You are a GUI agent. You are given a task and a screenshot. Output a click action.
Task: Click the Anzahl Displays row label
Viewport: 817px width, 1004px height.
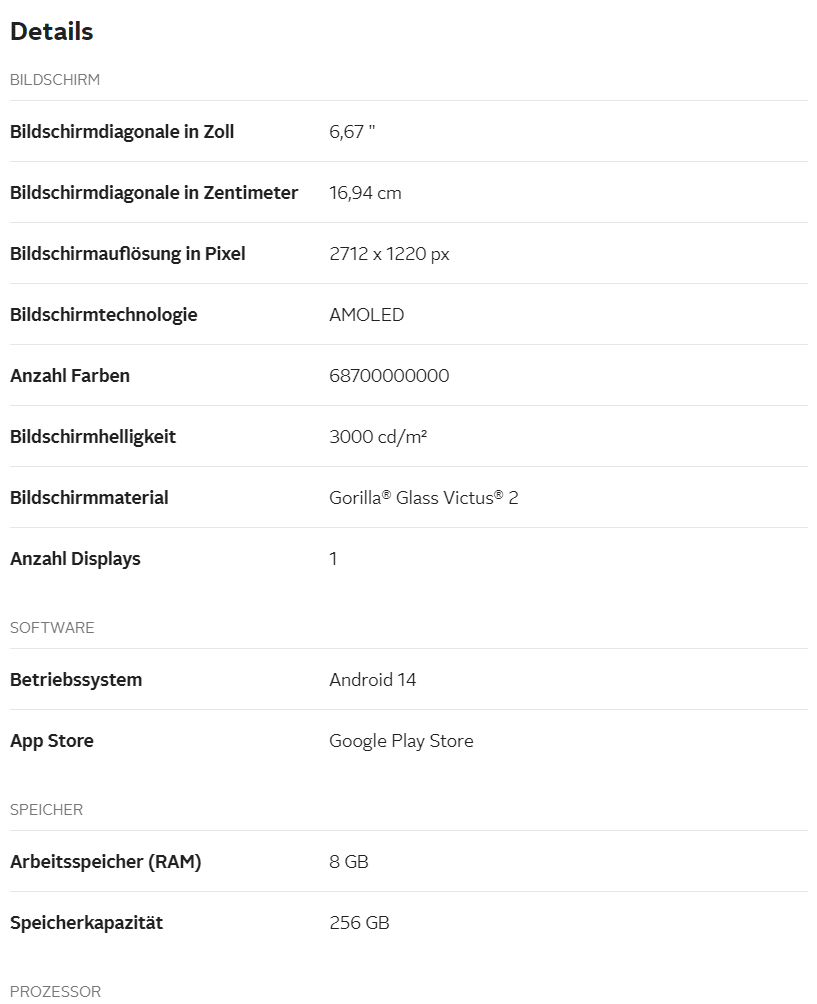pyautogui.click(x=75, y=558)
